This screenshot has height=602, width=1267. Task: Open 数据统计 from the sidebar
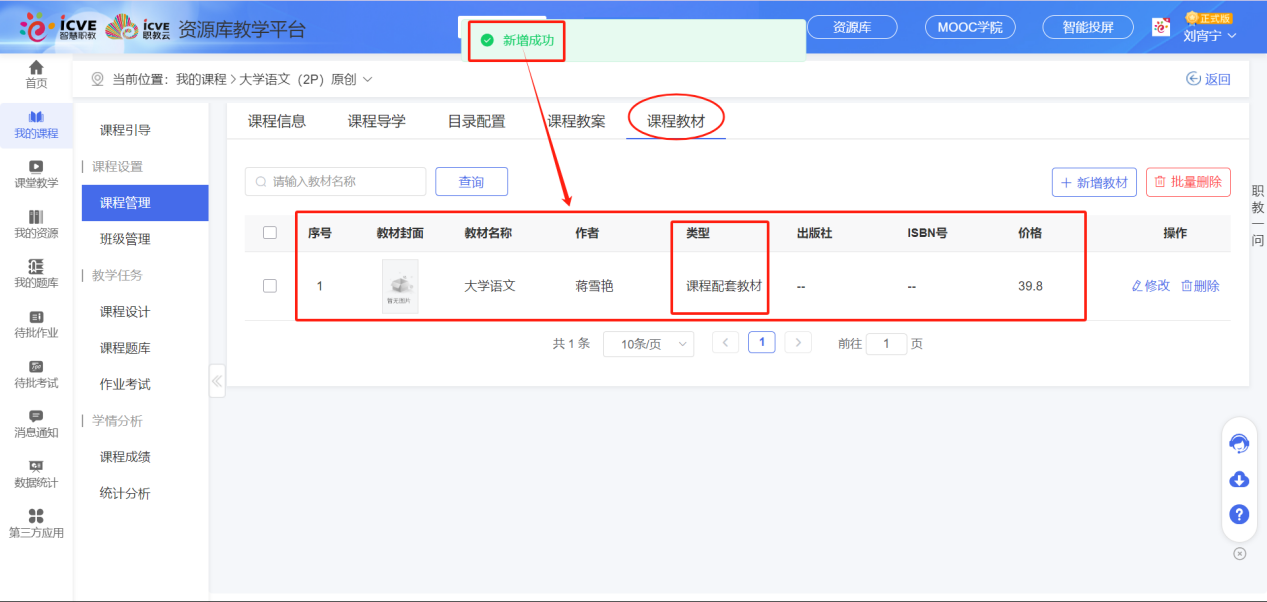(x=36, y=474)
